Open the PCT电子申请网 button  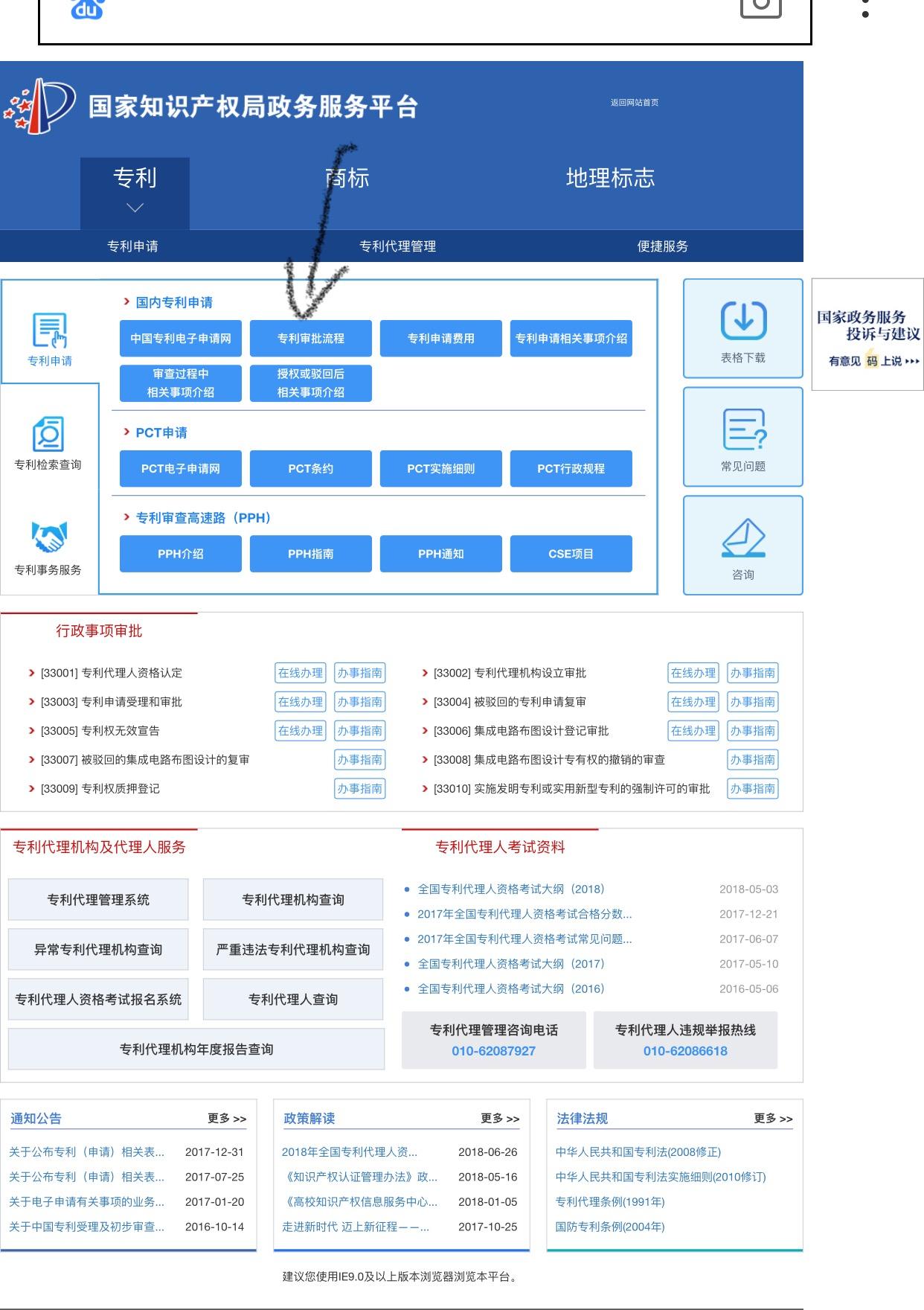(180, 469)
